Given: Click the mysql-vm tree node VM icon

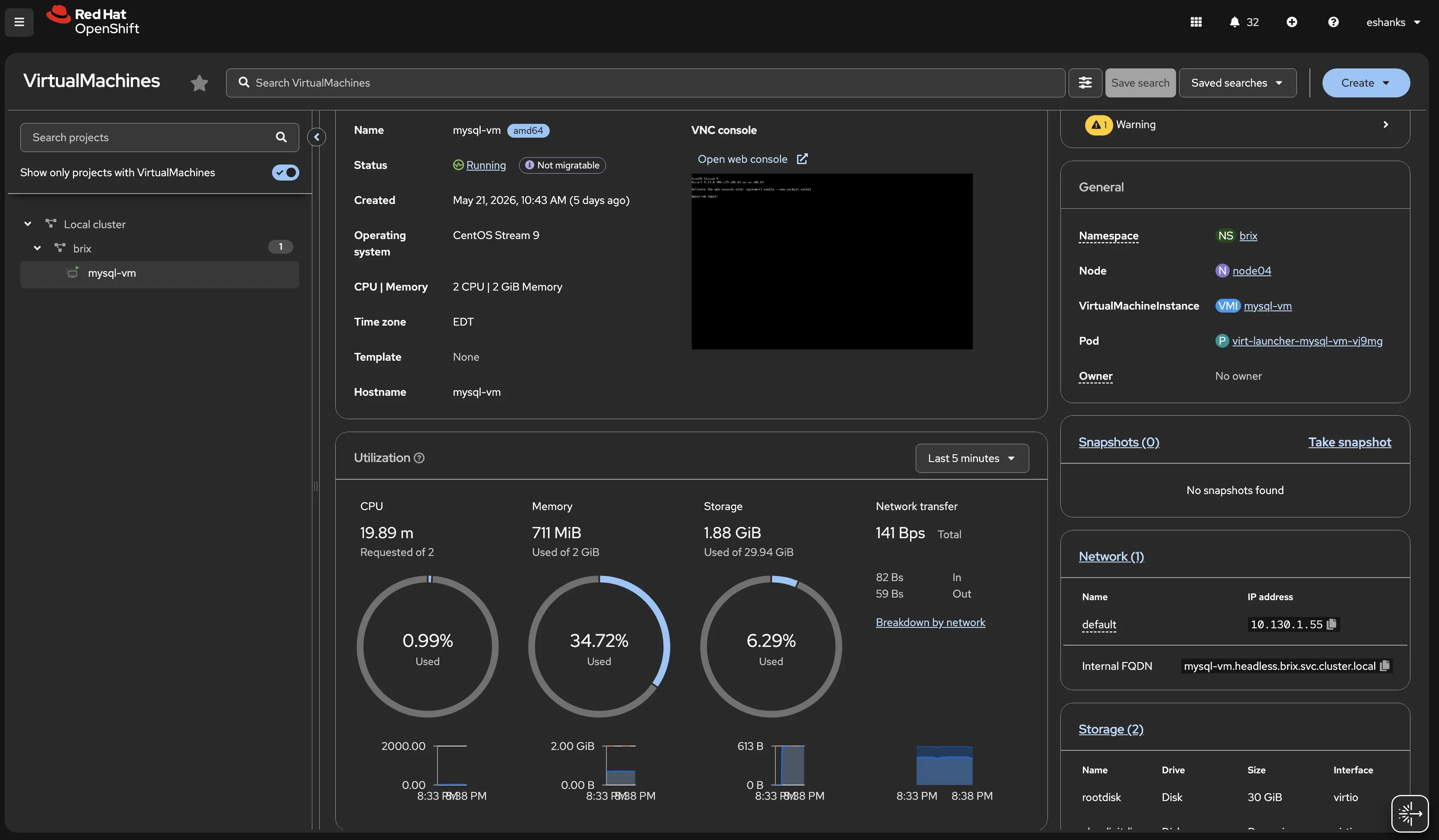Looking at the screenshot, I should click(x=72, y=273).
